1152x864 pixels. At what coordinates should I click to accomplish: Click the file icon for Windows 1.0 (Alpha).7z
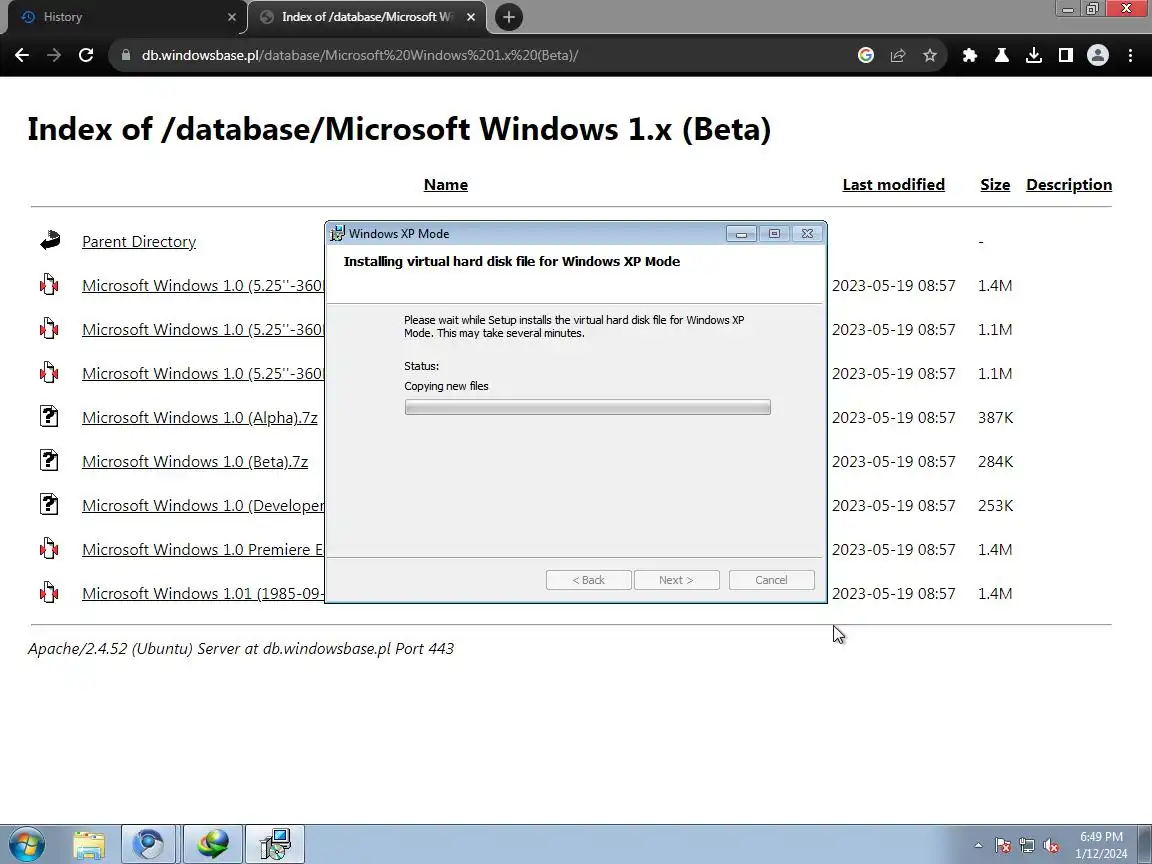49,417
